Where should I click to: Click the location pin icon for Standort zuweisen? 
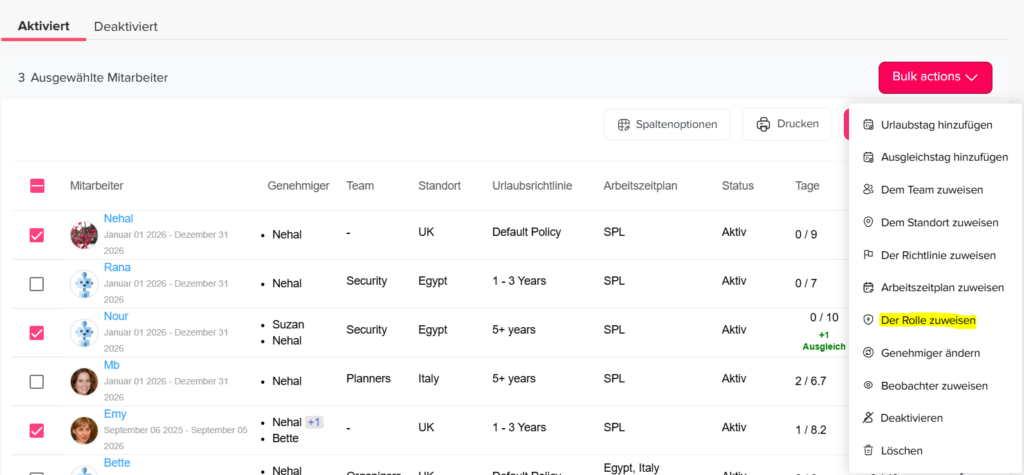click(x=868, y=222)
